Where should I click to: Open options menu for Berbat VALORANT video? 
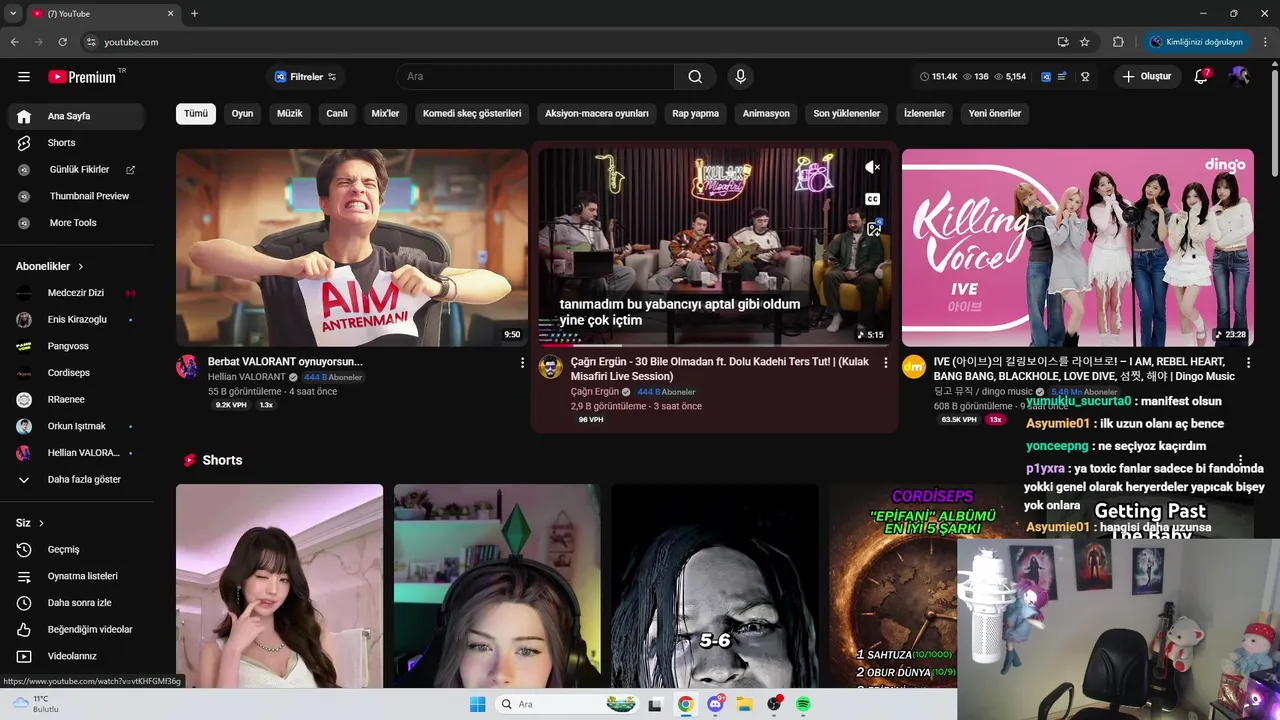522,363
